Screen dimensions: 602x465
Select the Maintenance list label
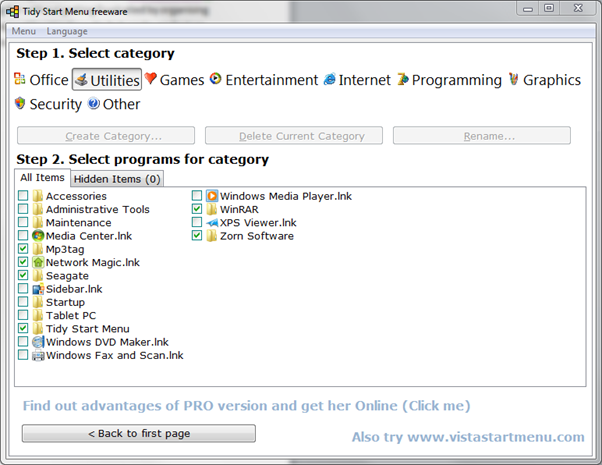tap(79, 223)
